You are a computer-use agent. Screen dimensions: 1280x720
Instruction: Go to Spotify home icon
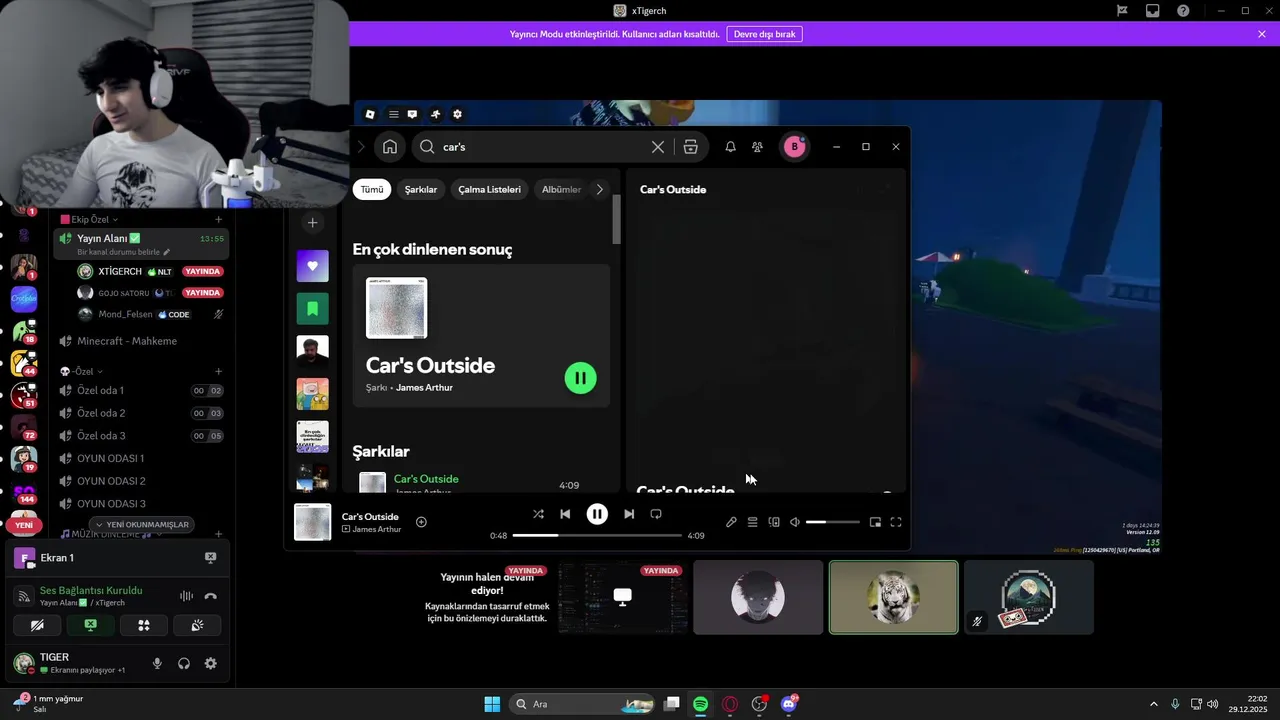390,147
